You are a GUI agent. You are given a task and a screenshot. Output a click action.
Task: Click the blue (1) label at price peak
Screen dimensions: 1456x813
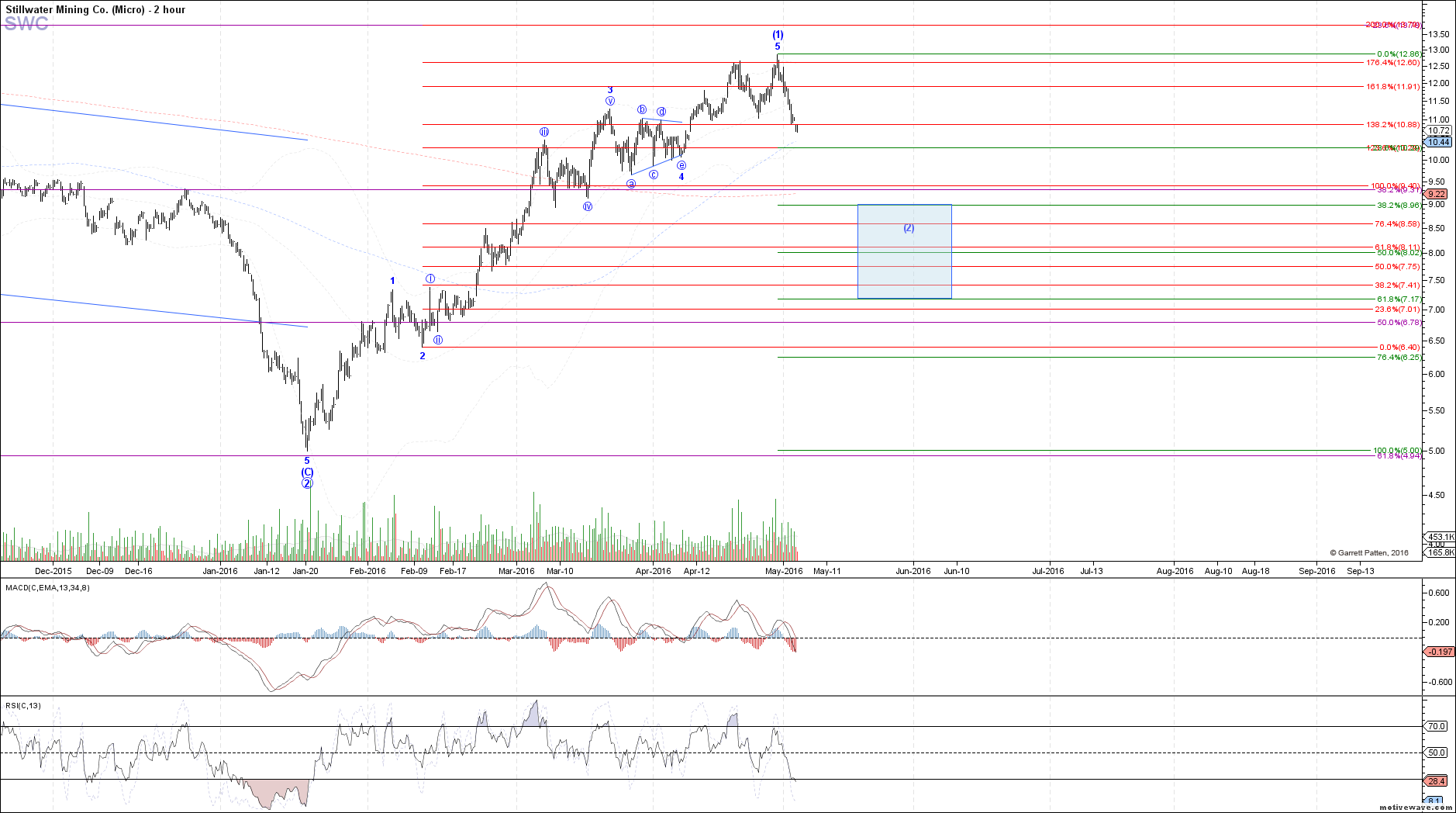coord(778,35)
